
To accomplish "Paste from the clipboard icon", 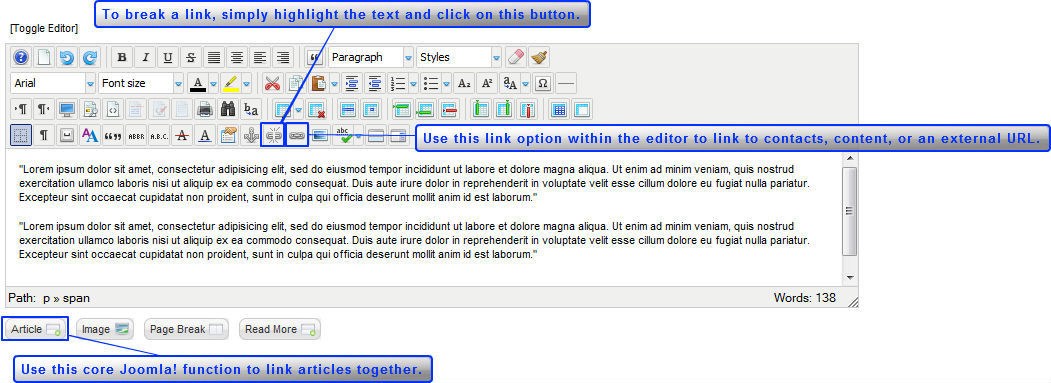I will pos(319,83).
